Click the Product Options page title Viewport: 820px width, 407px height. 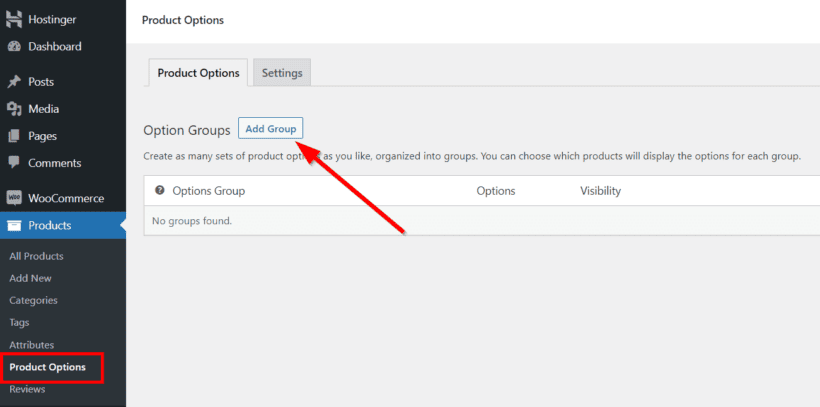(x=183, y=20)
